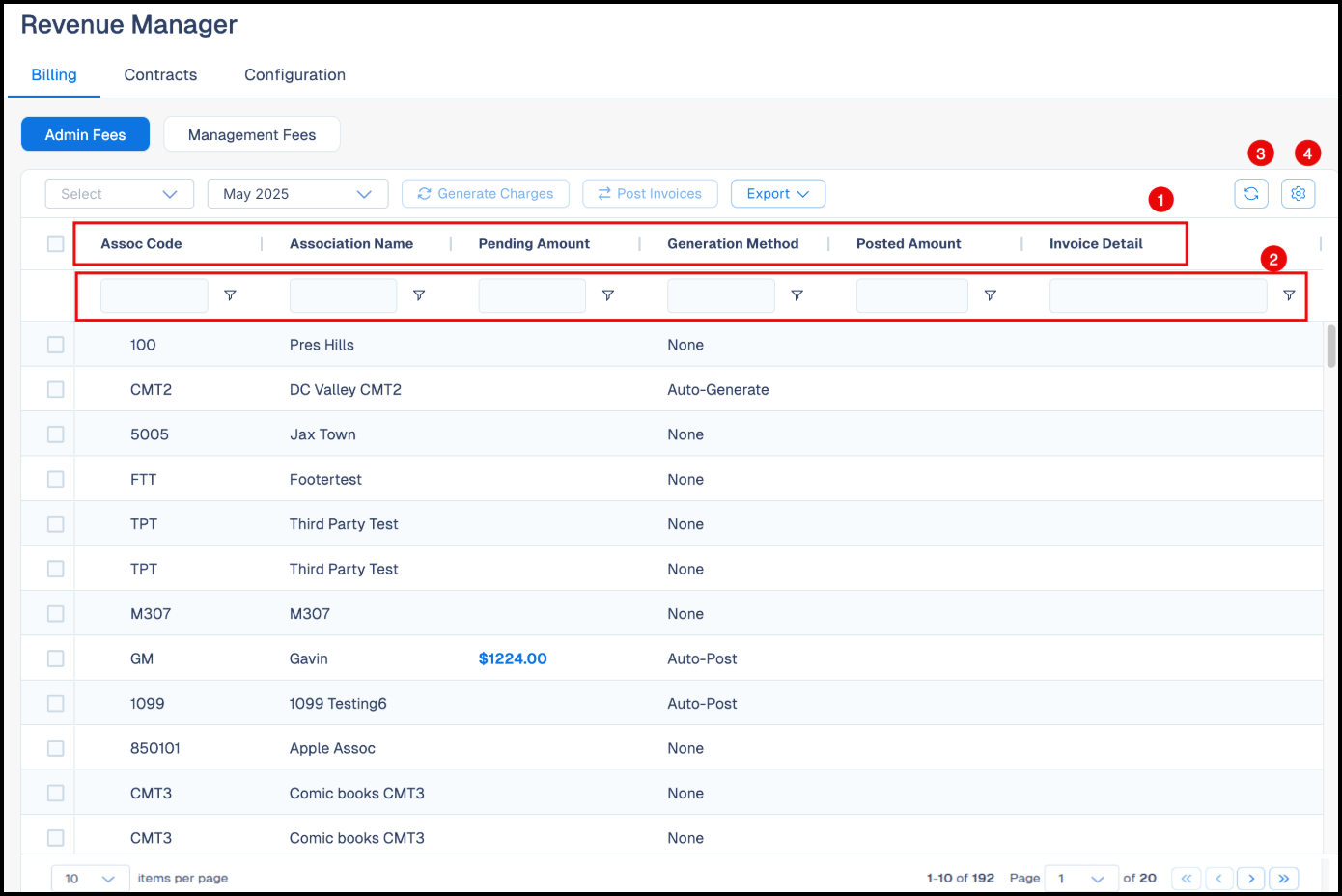Click the Generation Method filter funnel icon

coord(797,295)
